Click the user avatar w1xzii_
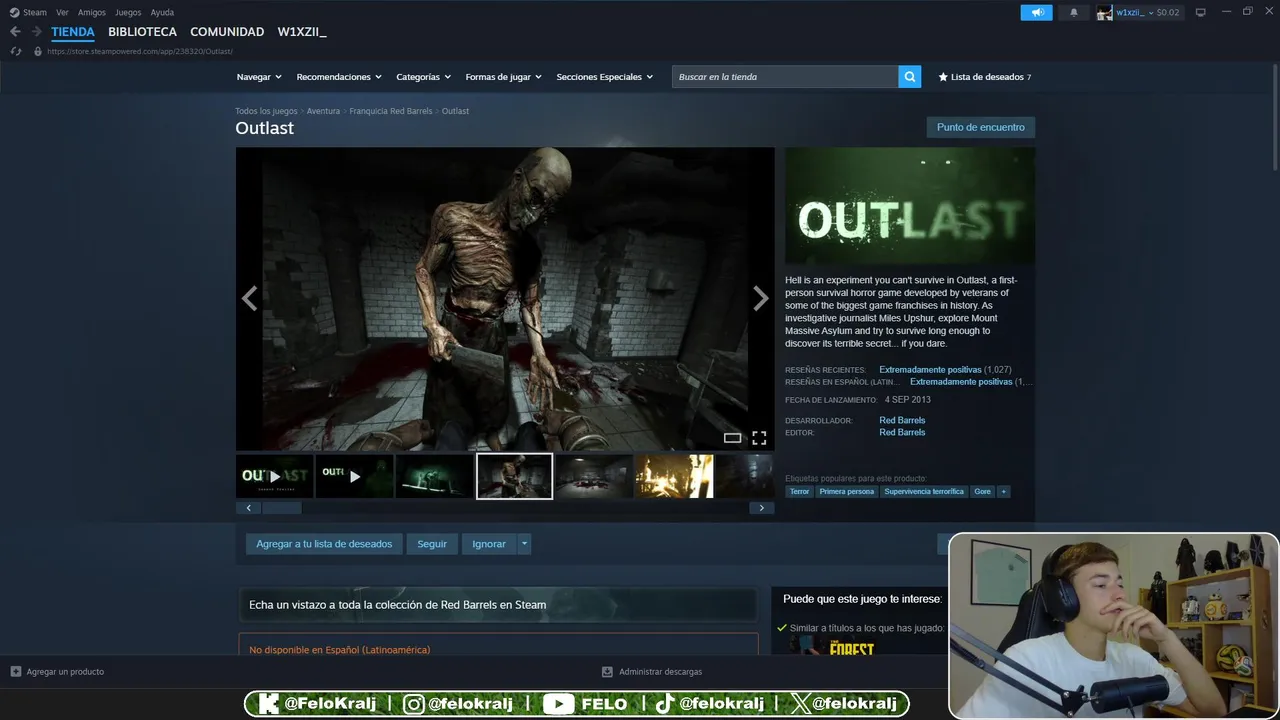This screenshot has width=1280, height=720. point(1104,12)
